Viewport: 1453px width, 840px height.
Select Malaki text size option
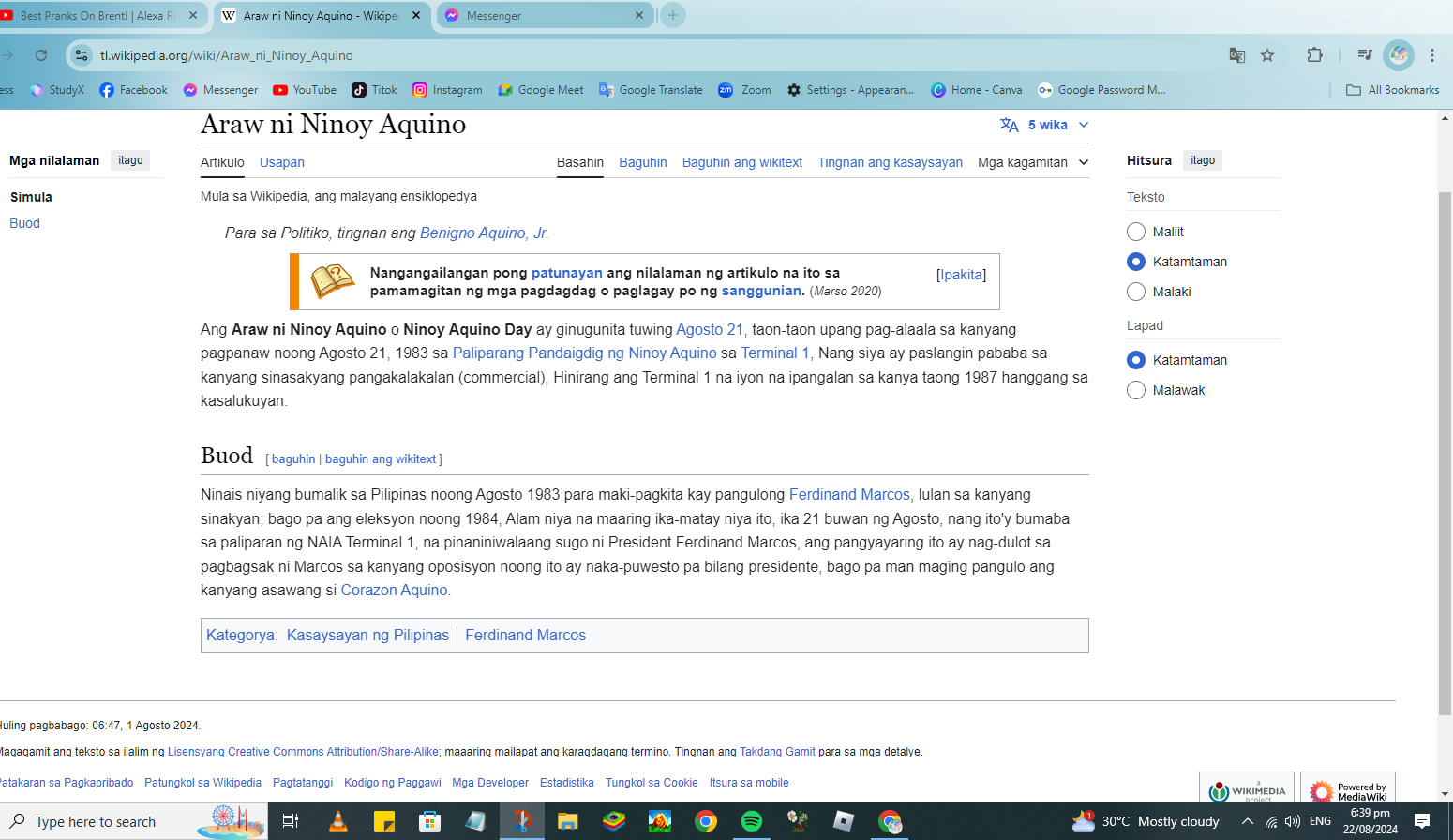point(1136,292)
